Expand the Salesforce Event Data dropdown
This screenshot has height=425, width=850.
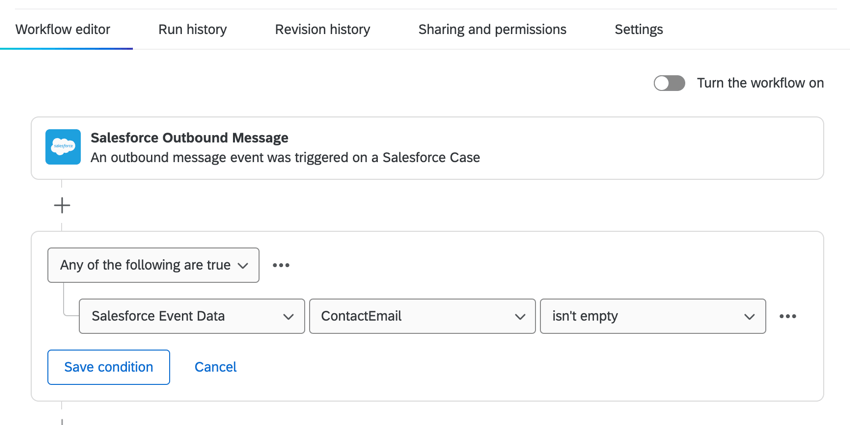(192, 316)
